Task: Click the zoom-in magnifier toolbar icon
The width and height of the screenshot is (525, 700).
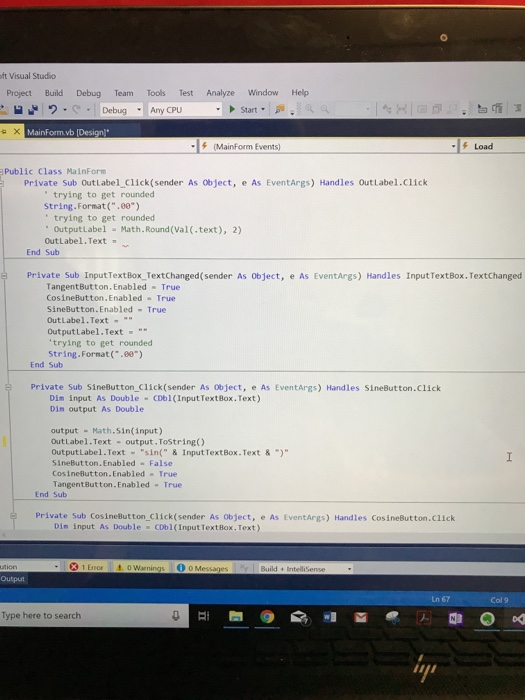Action: click(309, 109)
